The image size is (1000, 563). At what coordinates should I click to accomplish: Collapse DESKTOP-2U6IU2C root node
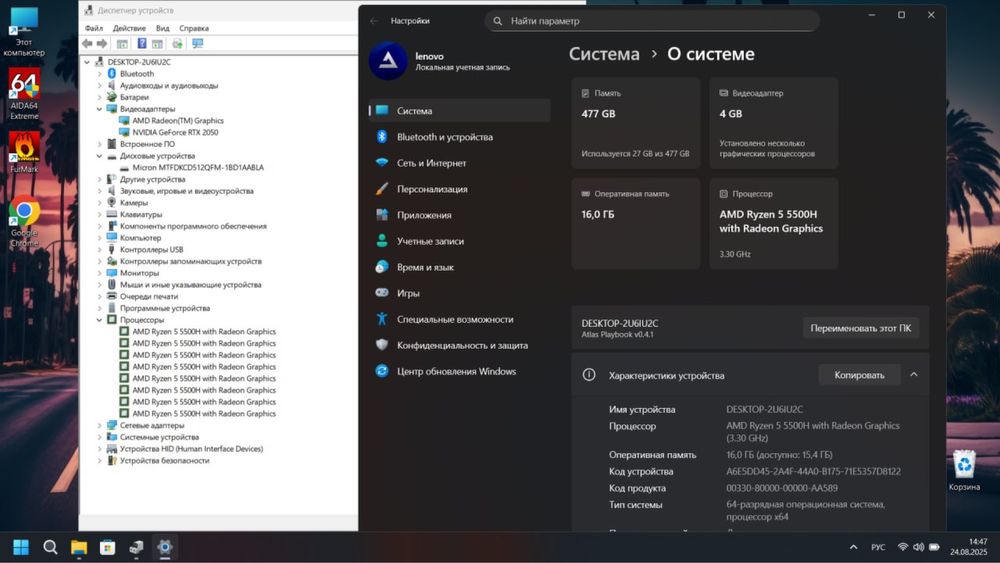(x=87, y=62)
